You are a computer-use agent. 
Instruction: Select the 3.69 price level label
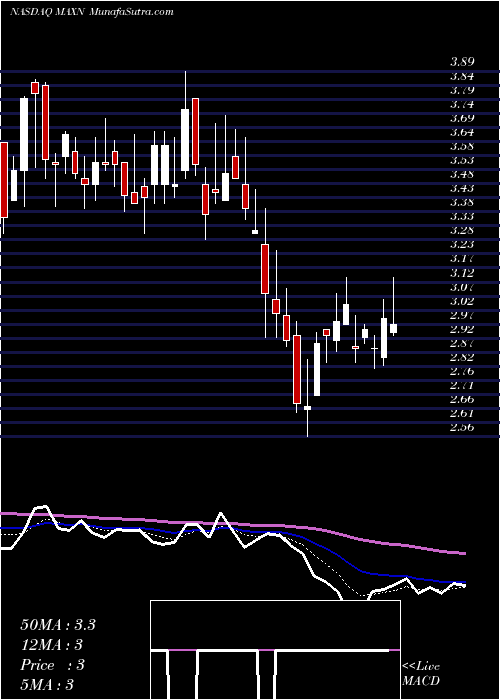tap(462, 118)
